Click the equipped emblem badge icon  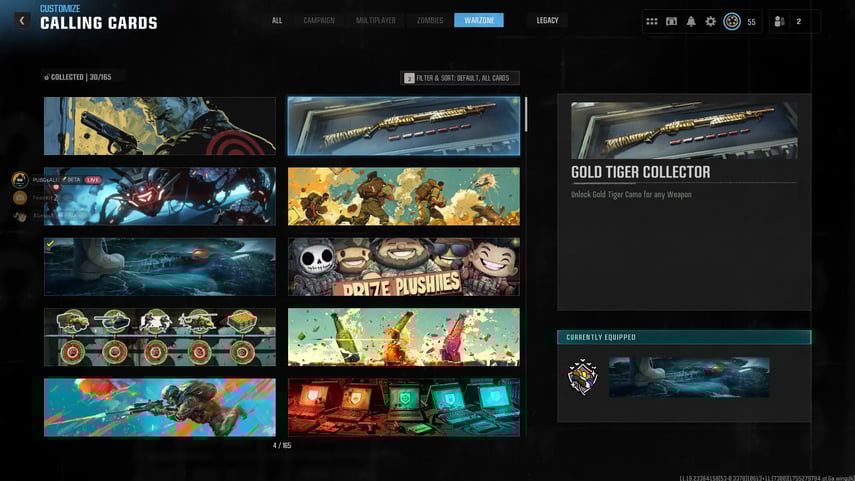point(582,377)
